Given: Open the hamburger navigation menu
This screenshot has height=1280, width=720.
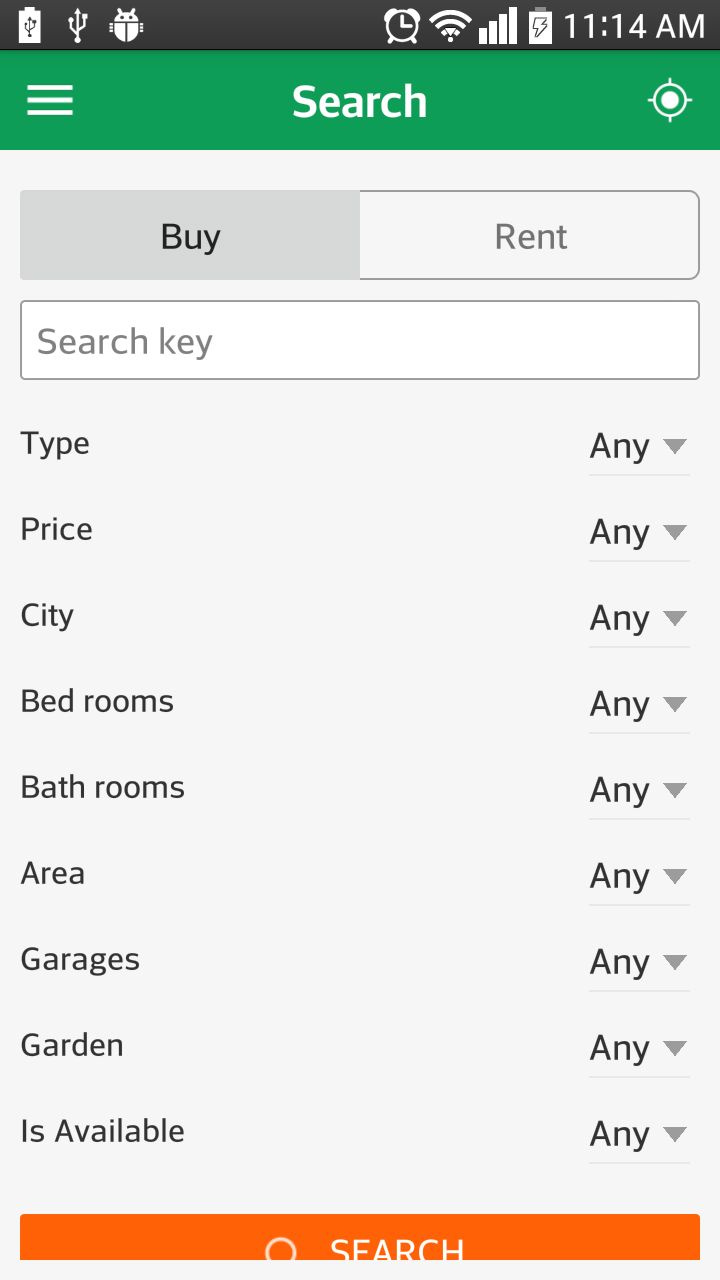Looking at the screenshot, I should coord(50,100).
